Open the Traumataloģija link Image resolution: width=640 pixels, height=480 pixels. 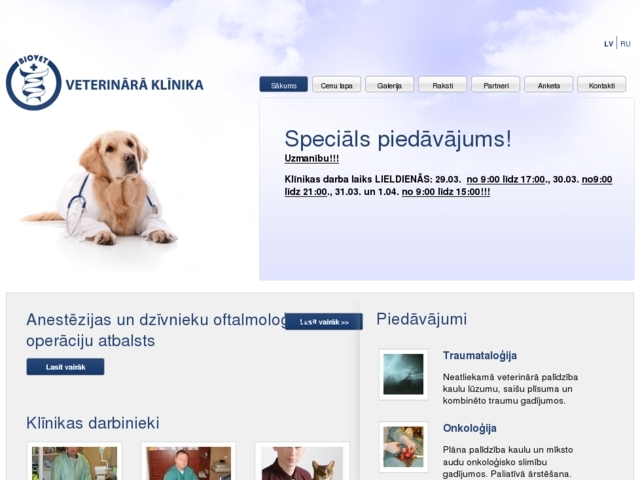click(x=480, y=356)
